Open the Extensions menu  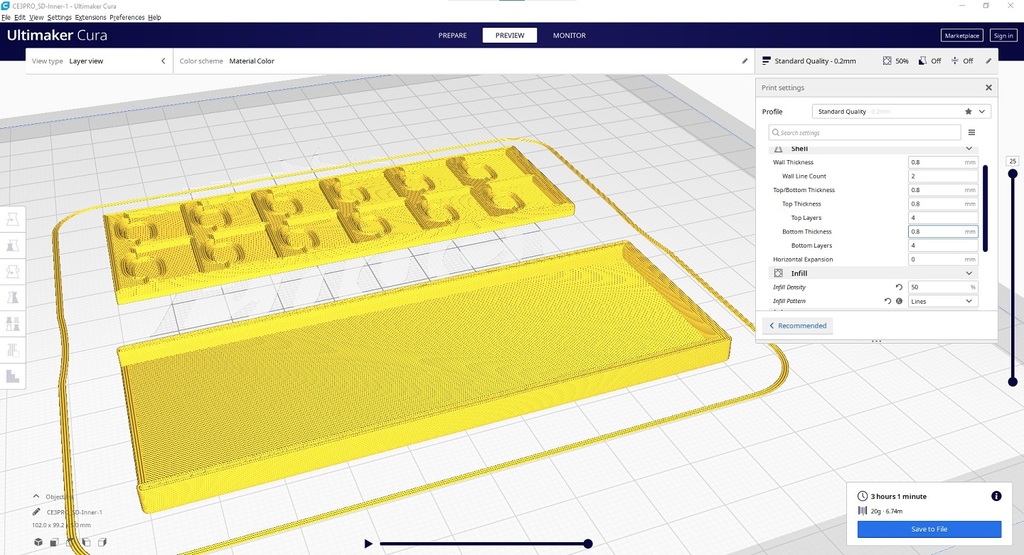coord(90,18)
